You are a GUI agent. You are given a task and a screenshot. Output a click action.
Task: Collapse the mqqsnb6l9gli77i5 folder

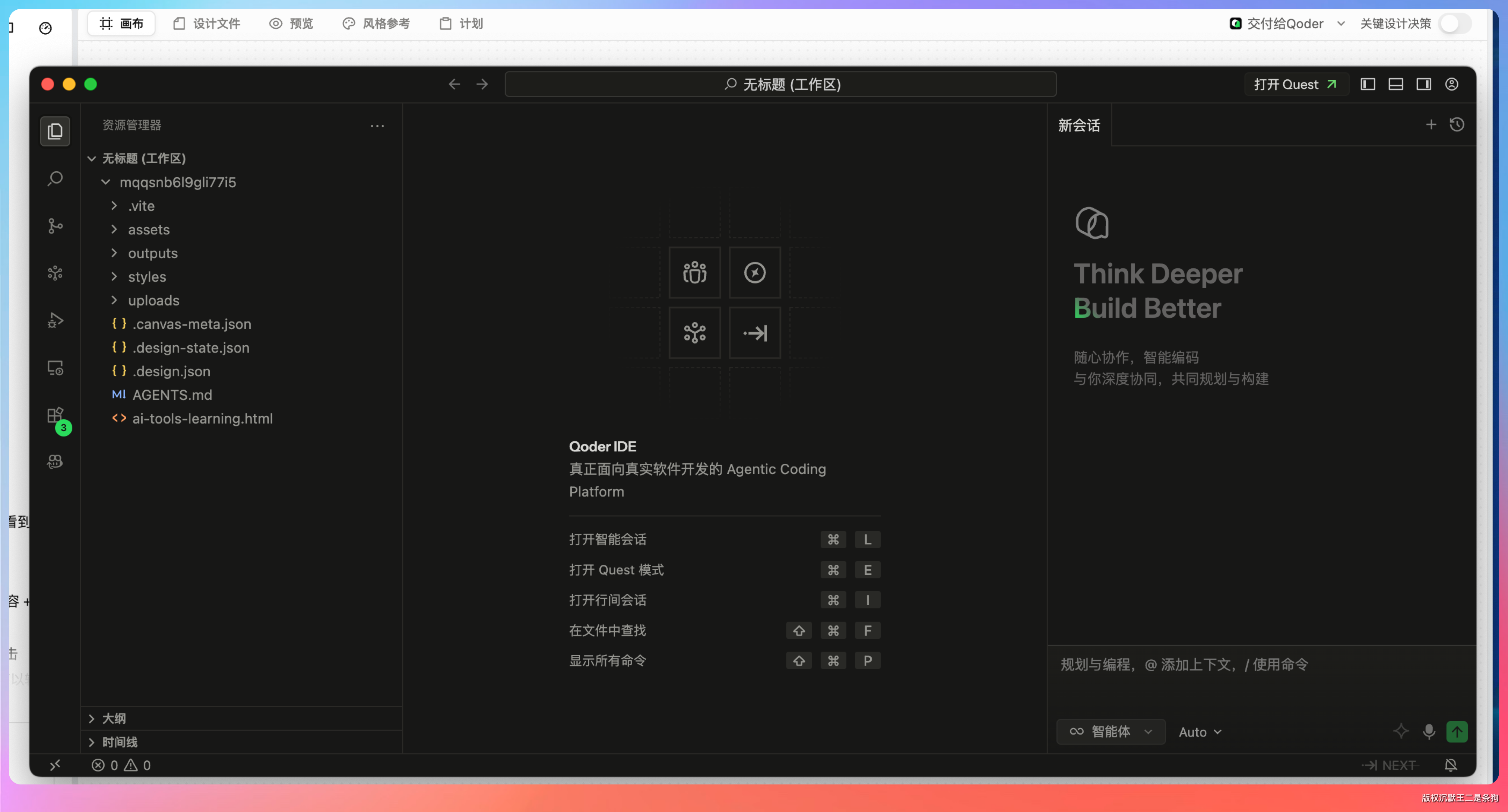106,182
